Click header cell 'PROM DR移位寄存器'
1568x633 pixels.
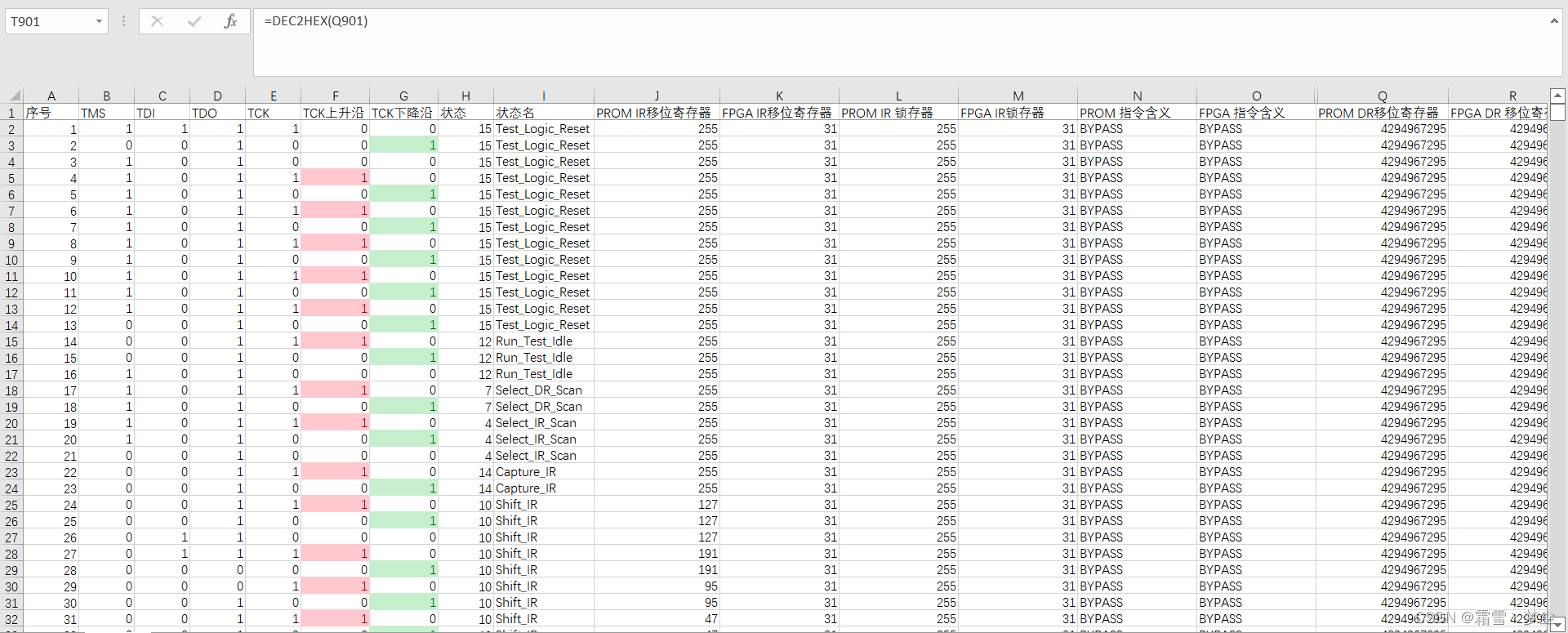pos(1382,113)
